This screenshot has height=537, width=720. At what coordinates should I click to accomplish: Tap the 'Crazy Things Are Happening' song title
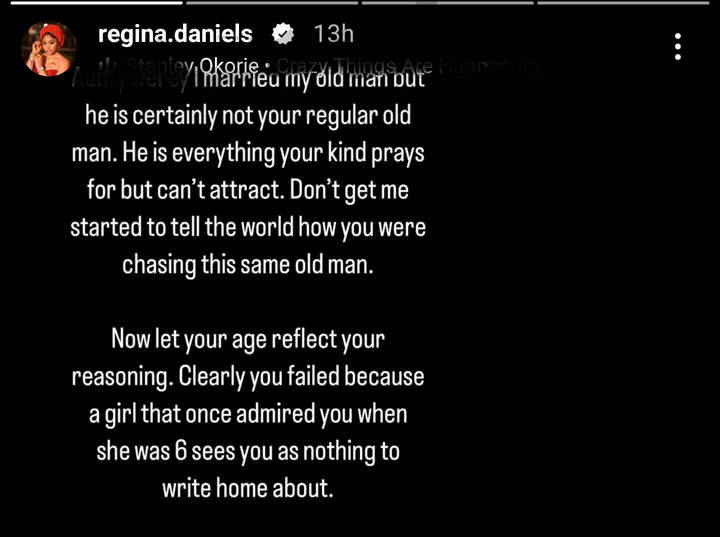[x=408, y=66]
